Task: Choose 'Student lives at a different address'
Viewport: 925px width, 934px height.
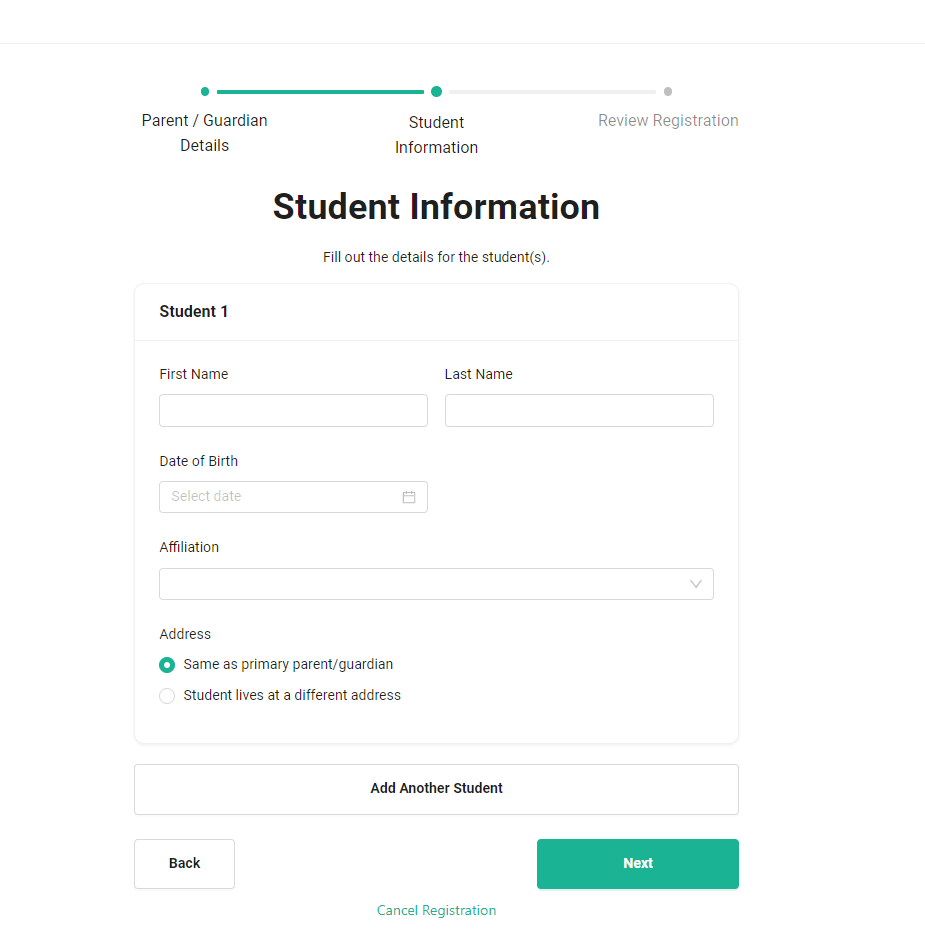Action: click(167, 696)
